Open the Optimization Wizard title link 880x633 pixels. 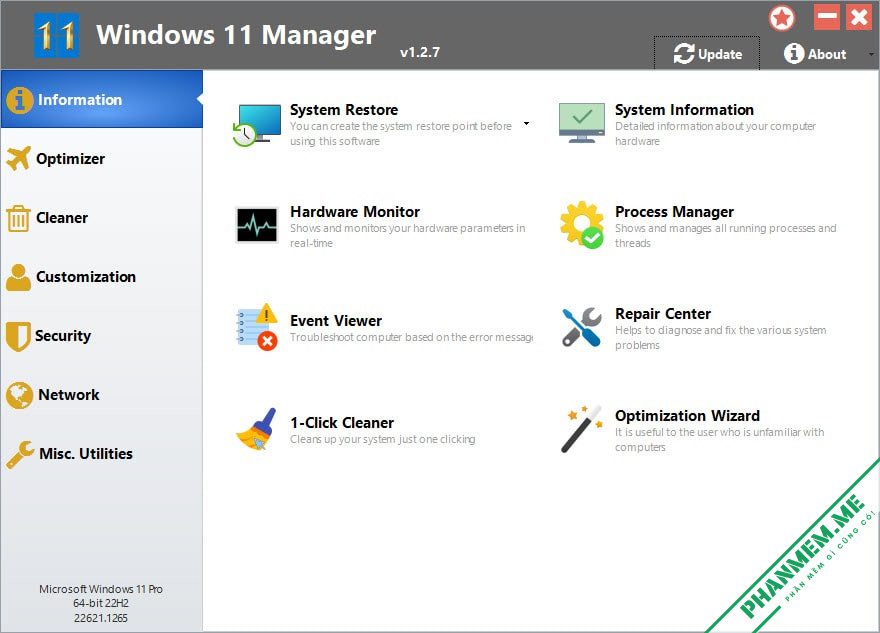688,416
